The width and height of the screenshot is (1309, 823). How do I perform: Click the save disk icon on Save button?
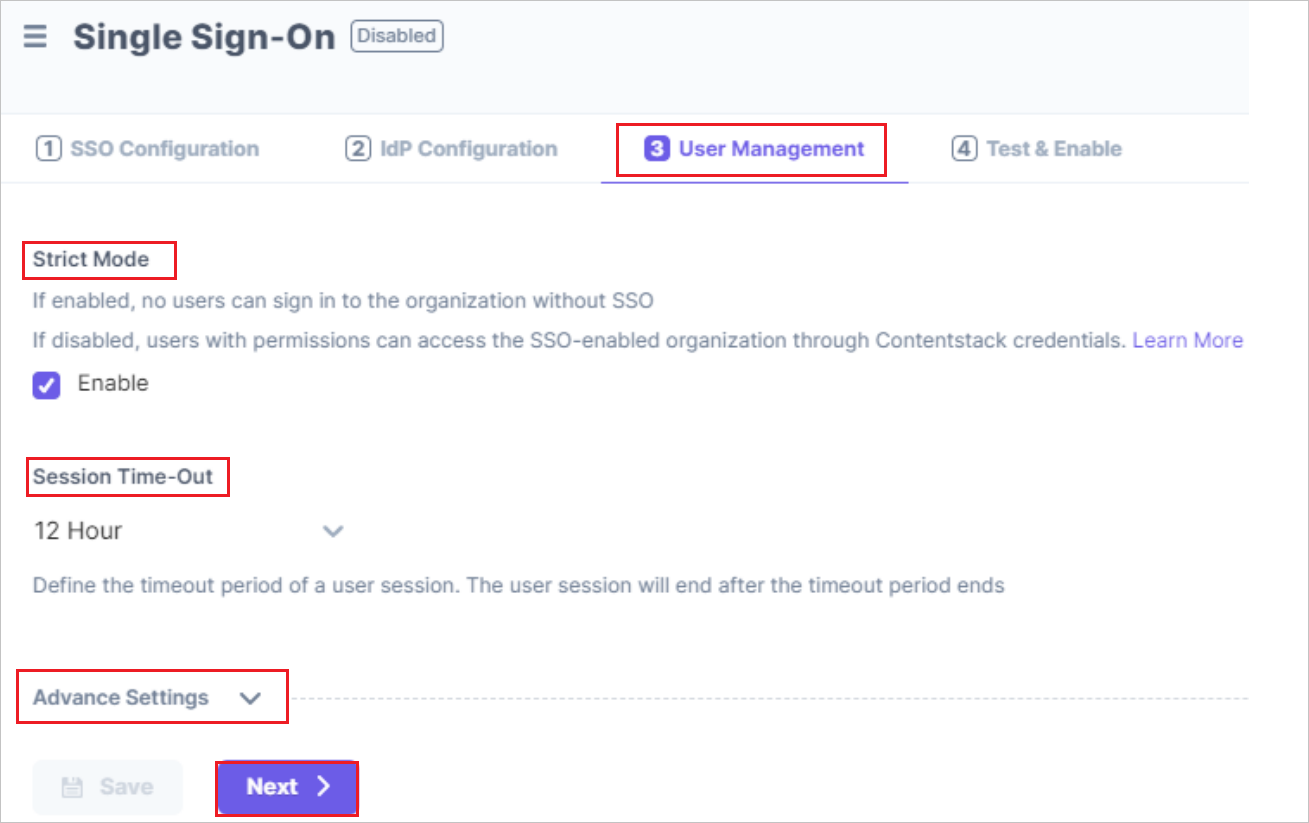click(x=72, y=787)
